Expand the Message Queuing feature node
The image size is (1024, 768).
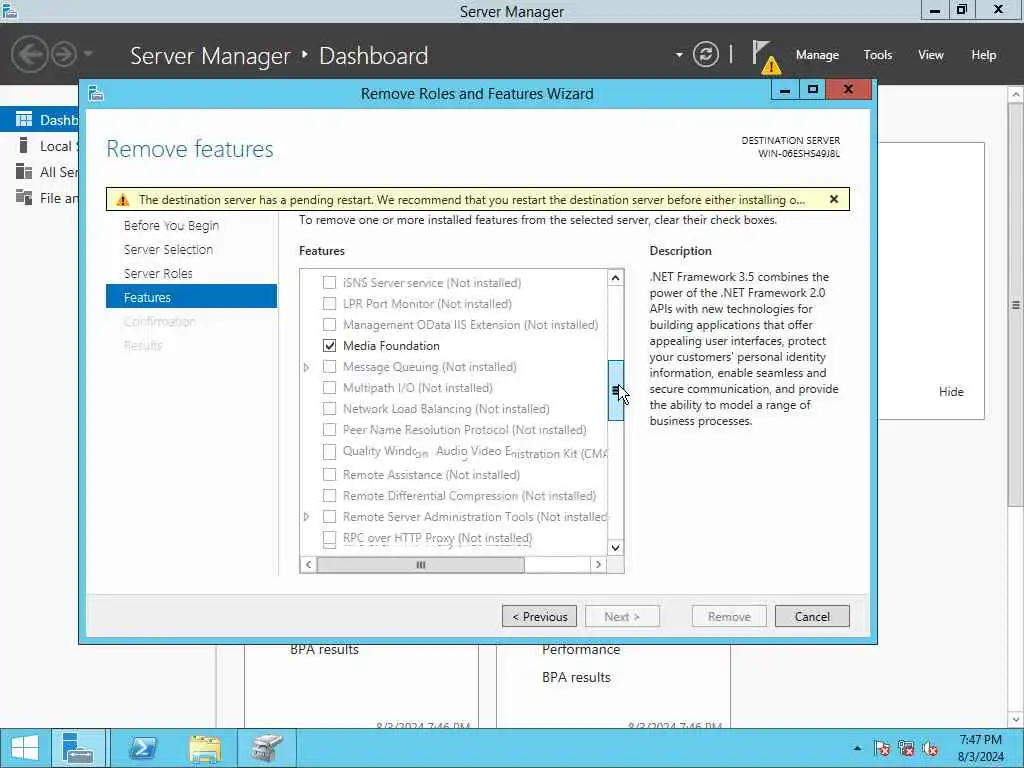[306, 367]
